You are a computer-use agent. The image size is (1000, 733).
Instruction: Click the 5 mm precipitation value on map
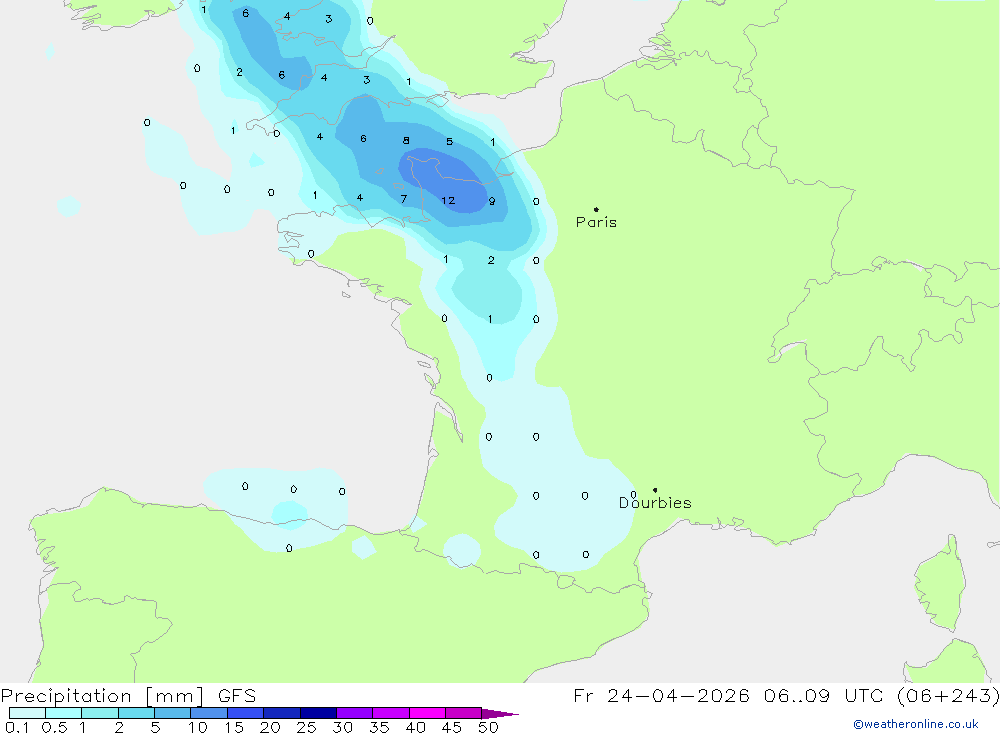[450, 142]
